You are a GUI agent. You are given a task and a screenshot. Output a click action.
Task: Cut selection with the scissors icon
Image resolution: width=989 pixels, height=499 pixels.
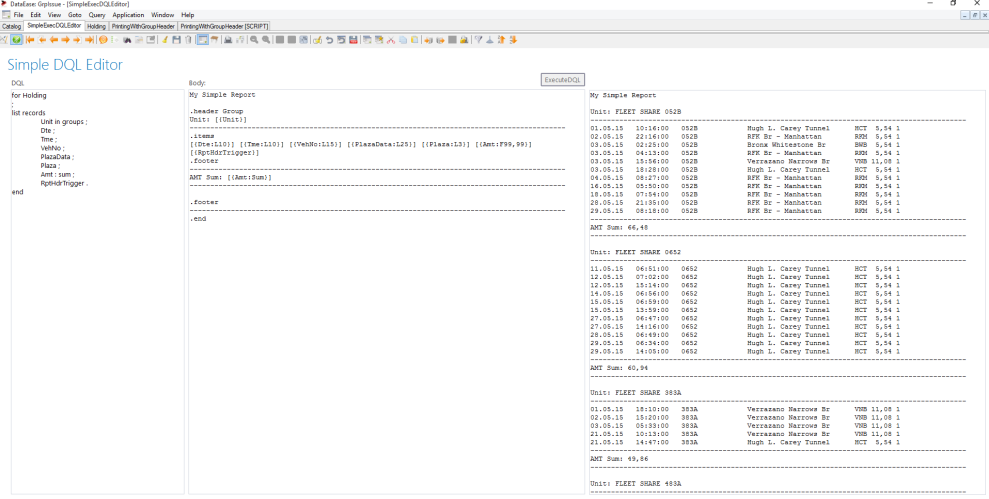(x=391, y=40)
